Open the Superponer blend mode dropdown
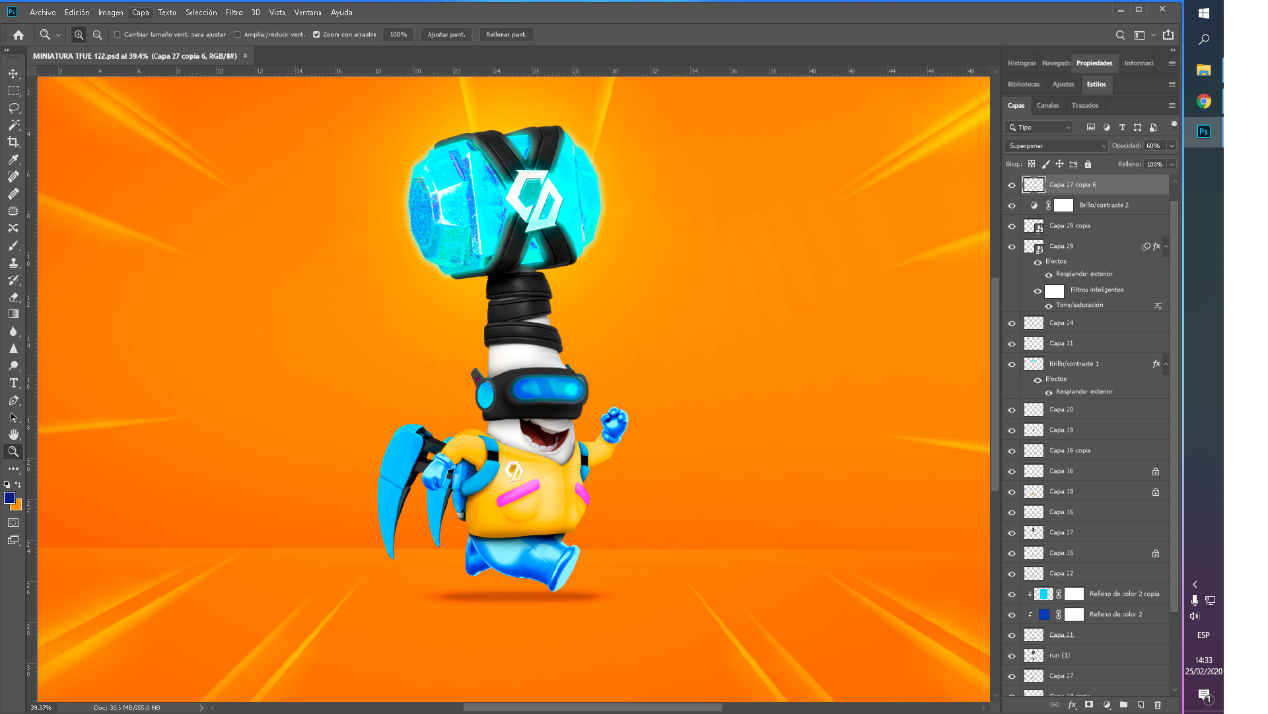1268x714 pixels. [x=1056, y=146]
